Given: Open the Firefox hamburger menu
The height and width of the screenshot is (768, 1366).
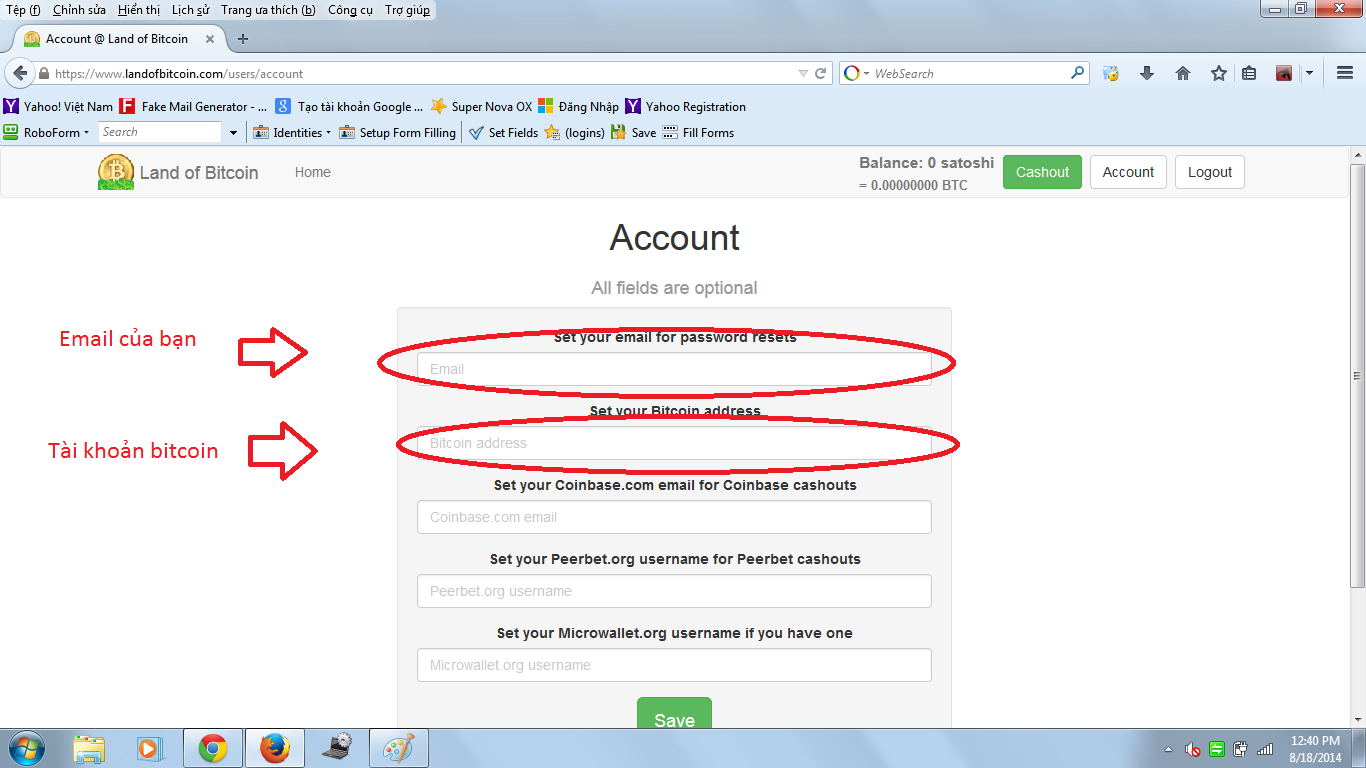Looking at the screenshot, I should [x=1344, y=73].
